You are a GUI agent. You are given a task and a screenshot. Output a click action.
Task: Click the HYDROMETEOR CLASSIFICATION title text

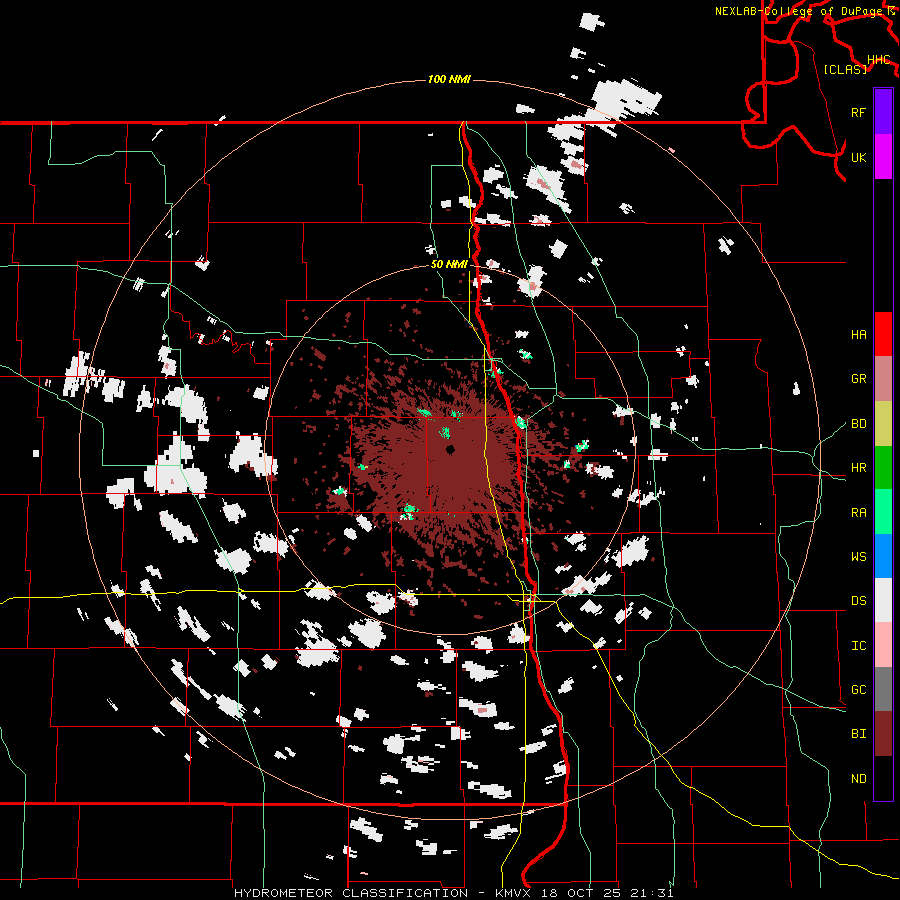[x=351, y=893]
